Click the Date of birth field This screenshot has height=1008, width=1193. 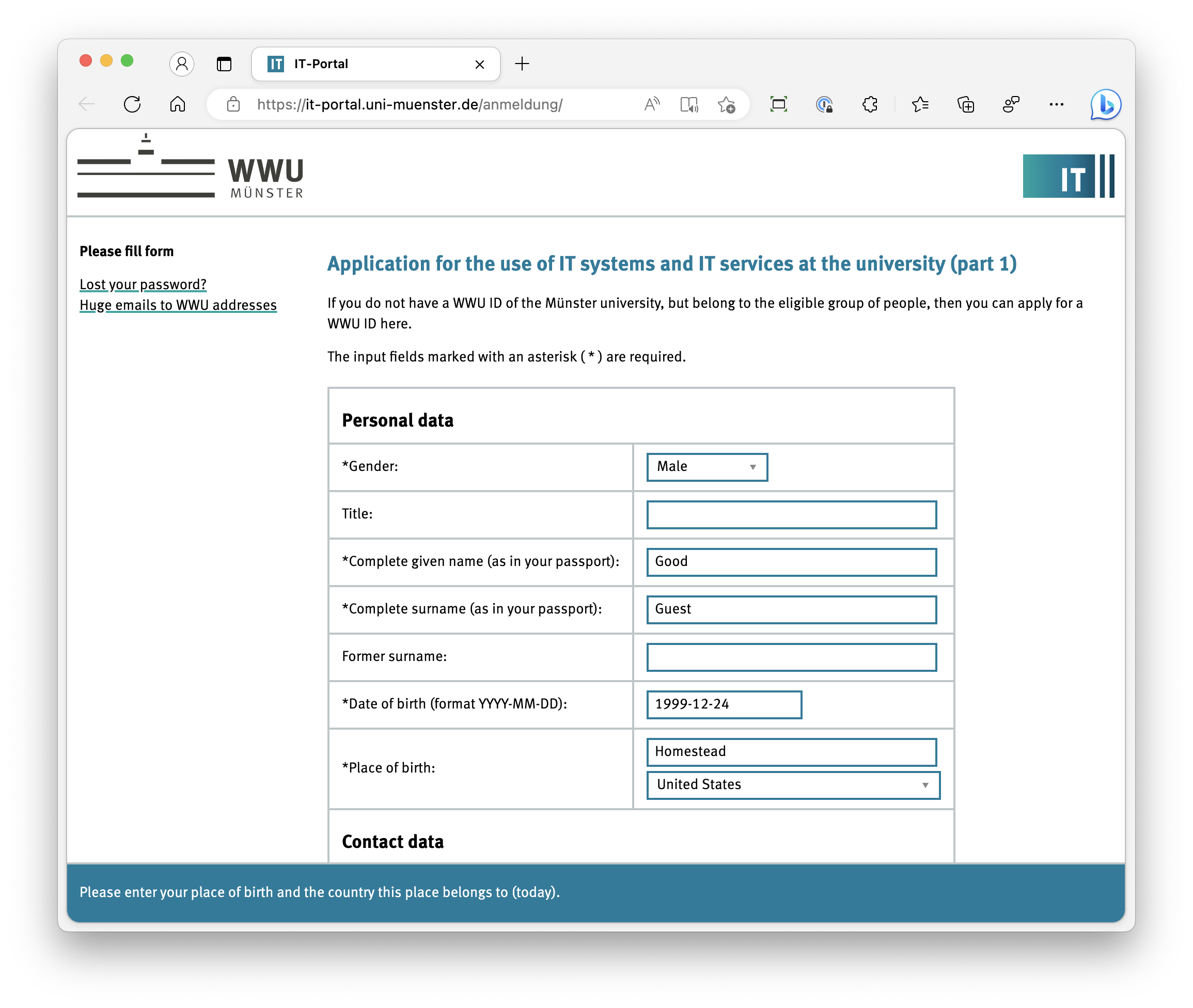(724, 704)
